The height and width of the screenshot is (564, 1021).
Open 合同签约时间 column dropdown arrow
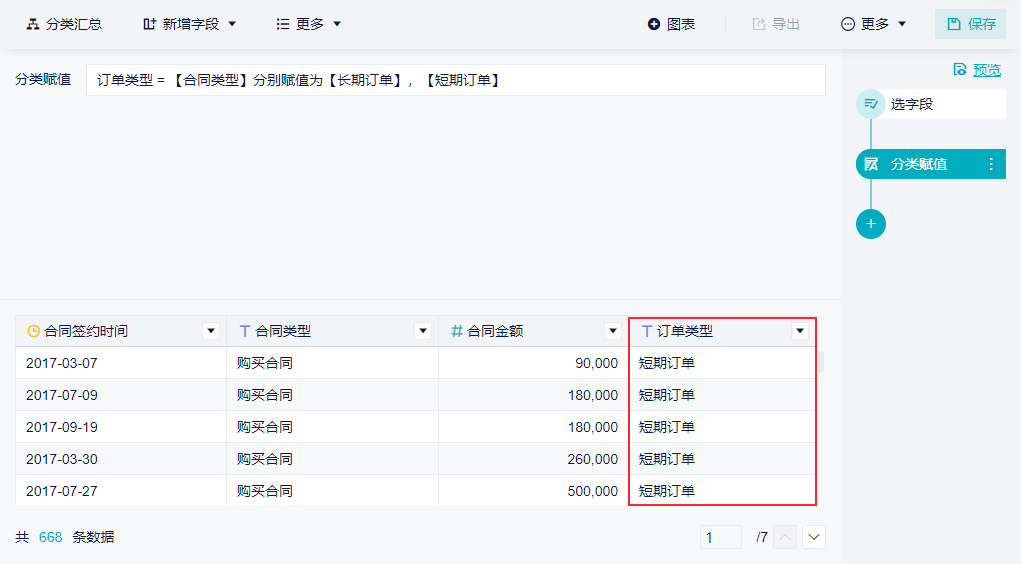[210, 331]
